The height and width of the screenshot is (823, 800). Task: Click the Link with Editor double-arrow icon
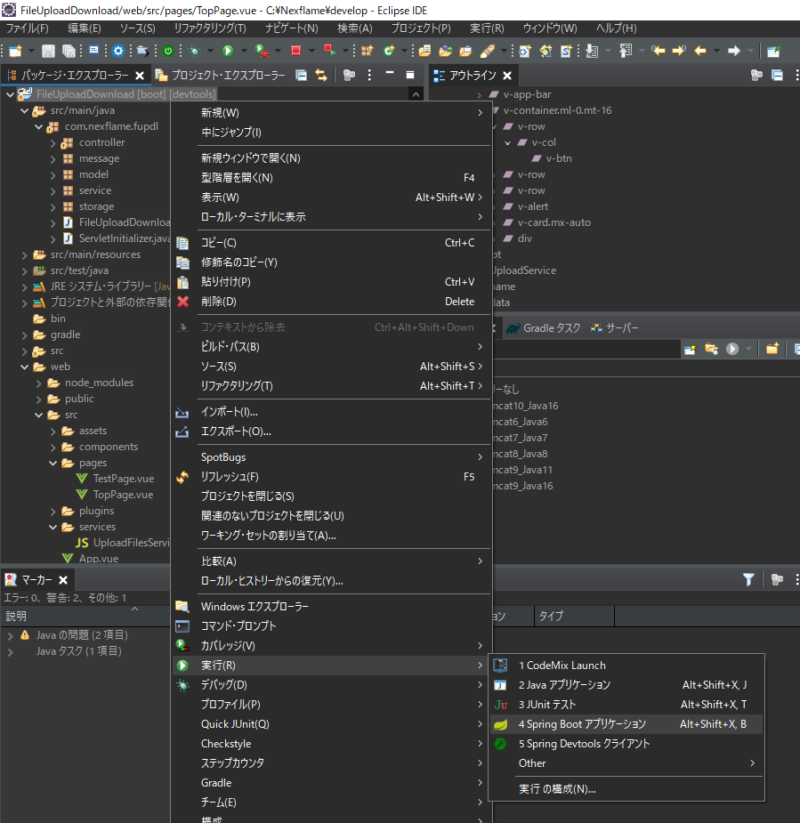pos(321,75)
